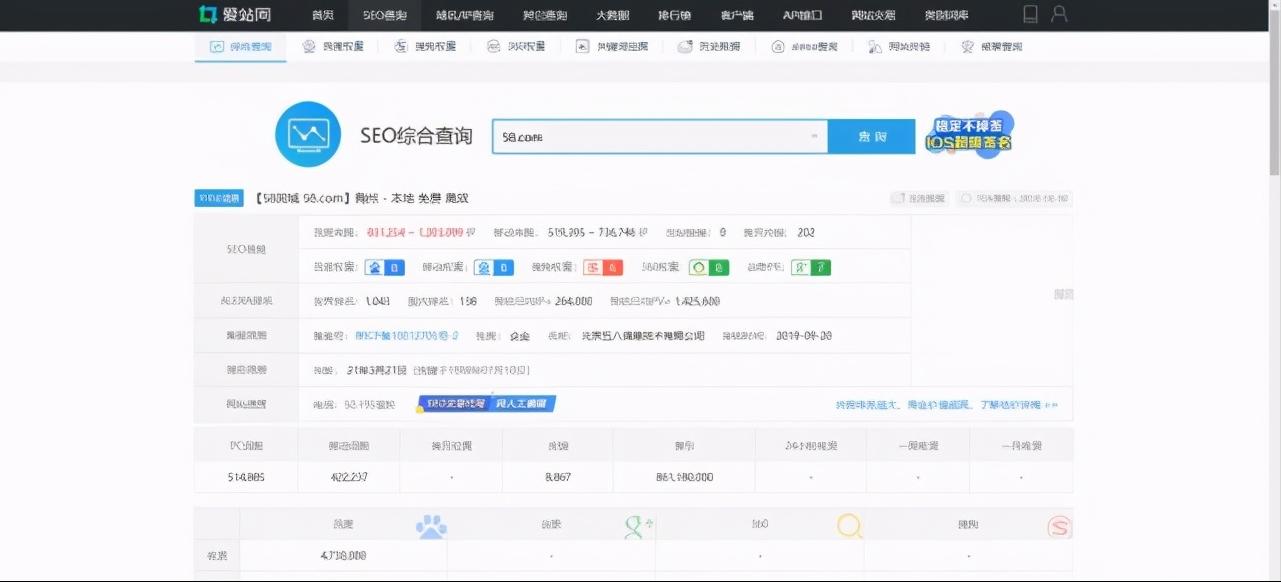Click the green Sogou rank badge
Screen dimensions: 1281x582
[x=709, y=267]
